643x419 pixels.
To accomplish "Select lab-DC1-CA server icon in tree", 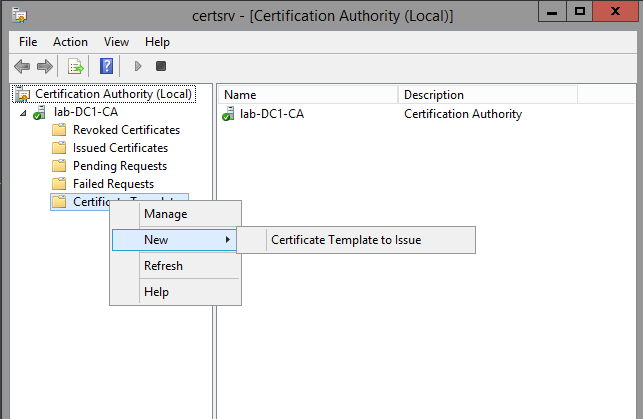I will coord(39,112).
